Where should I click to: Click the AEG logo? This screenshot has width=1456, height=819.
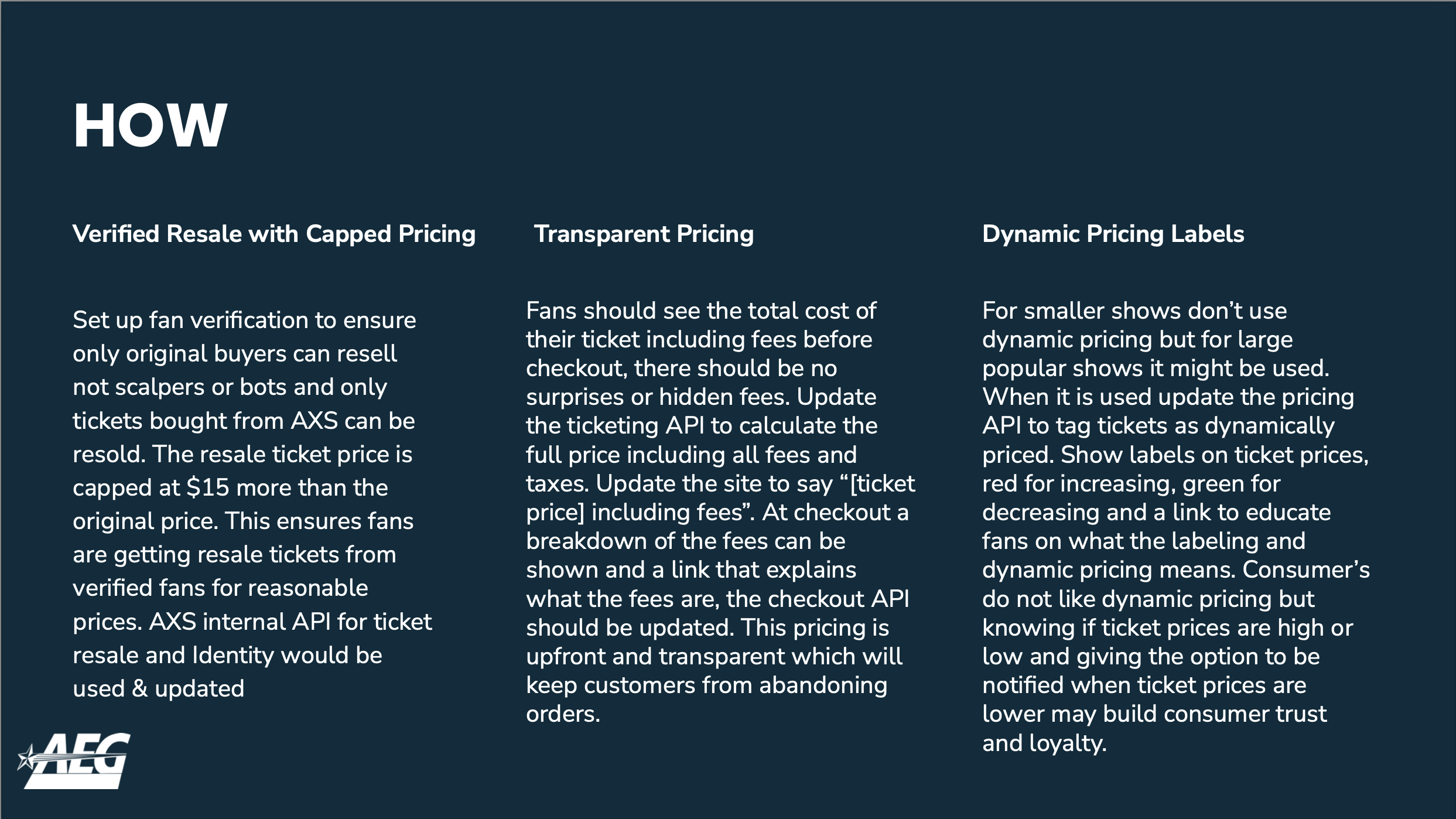[x=74, y=760]
